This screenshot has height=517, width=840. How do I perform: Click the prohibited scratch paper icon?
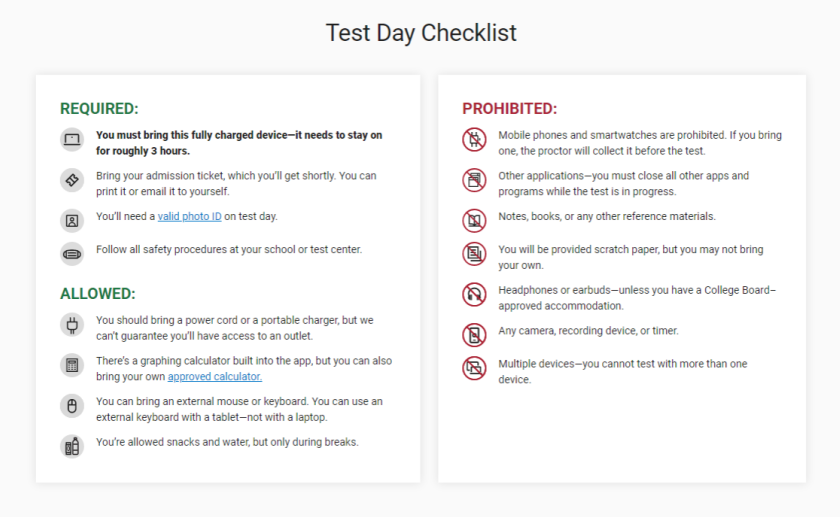(474, 254)
